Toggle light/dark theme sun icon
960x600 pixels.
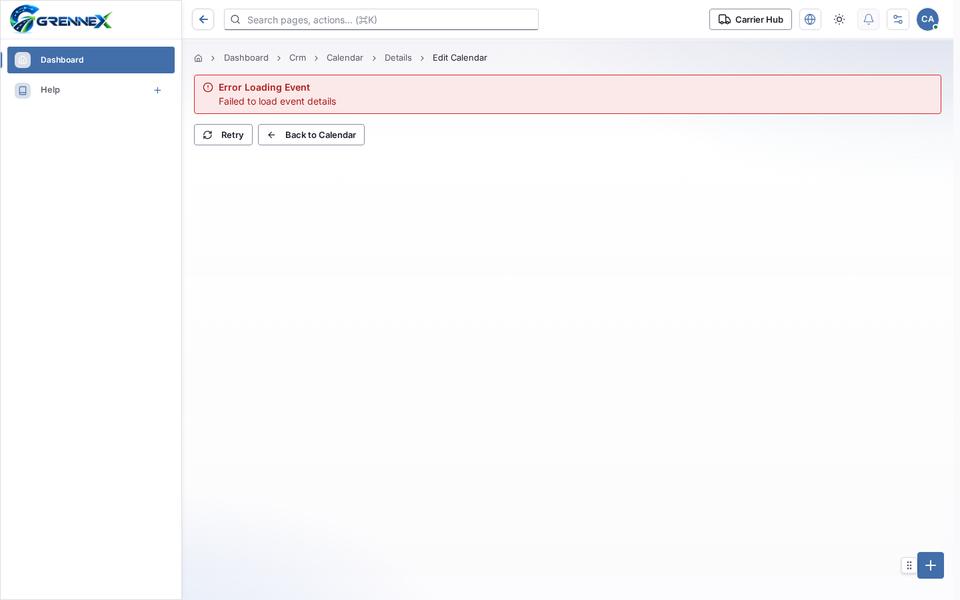coord(839,20)
